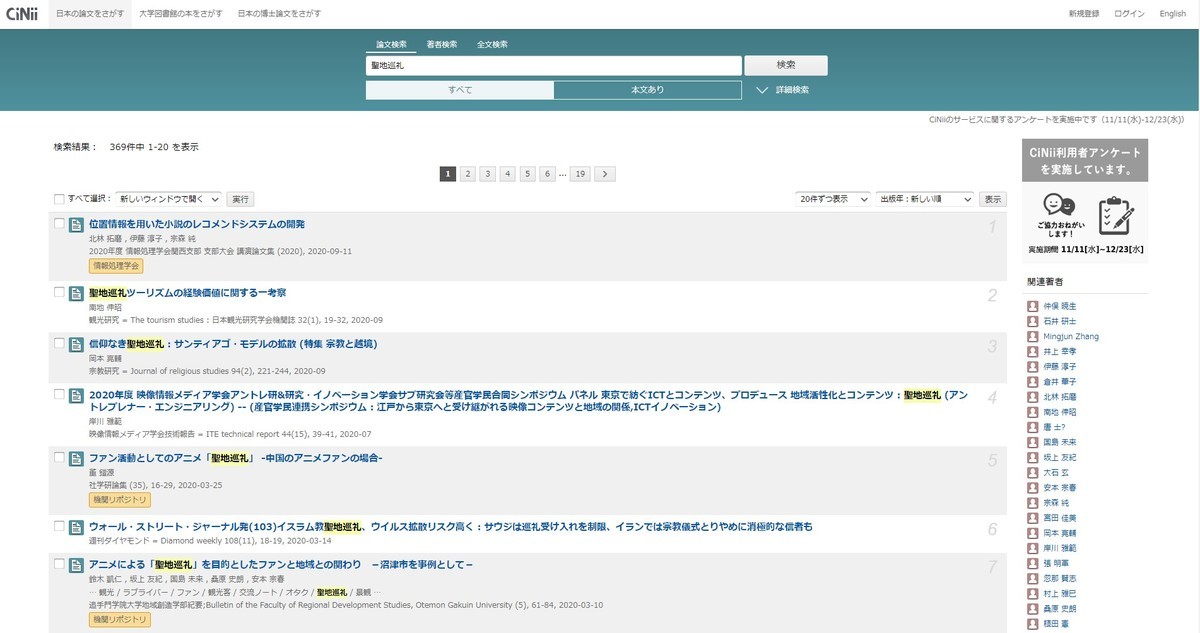The image size is (1200, 633).
Task: Click the 新規登録 link
Action: 1083,14
